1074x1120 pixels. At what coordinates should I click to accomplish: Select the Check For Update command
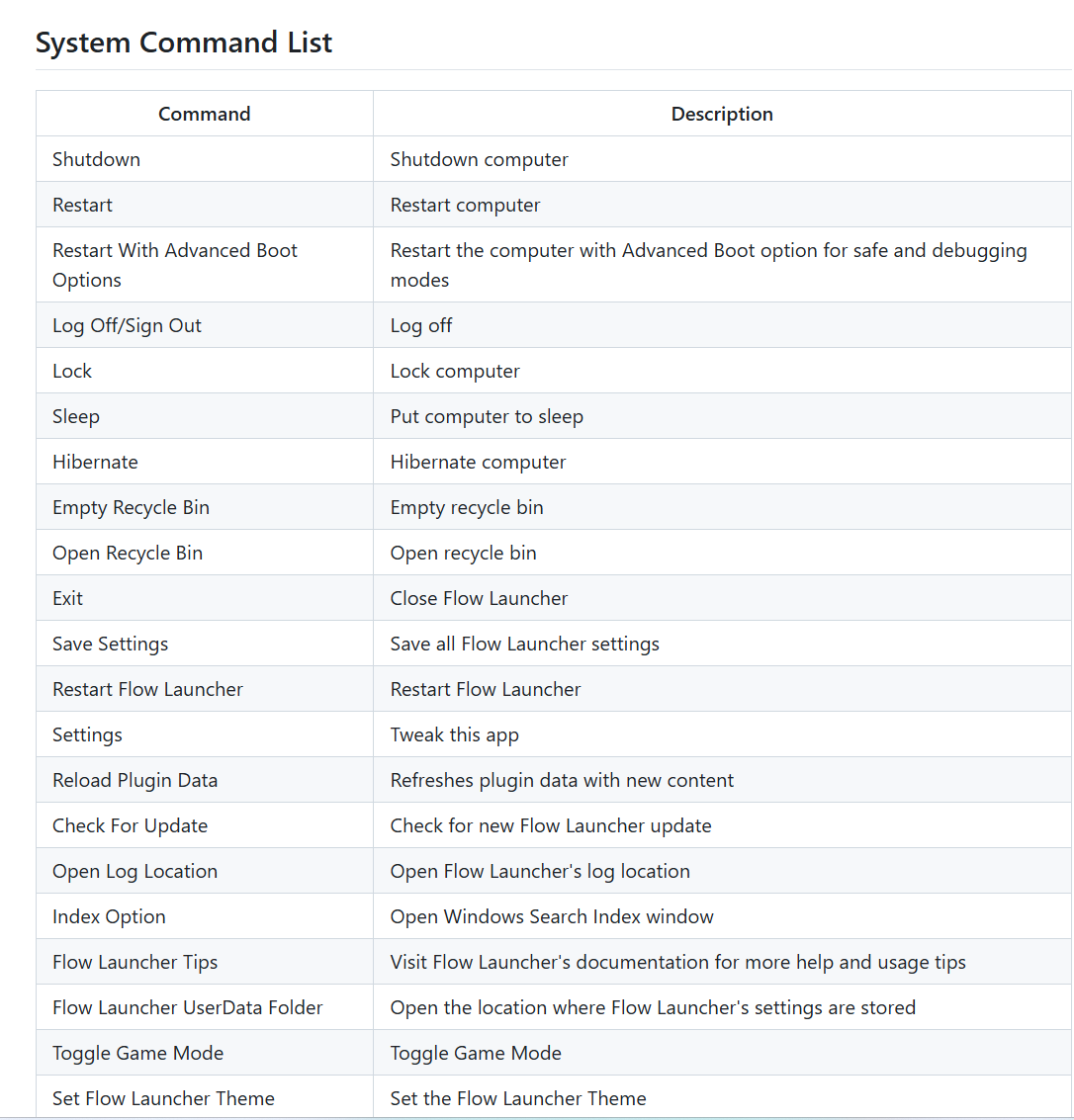tap(131, 825)
